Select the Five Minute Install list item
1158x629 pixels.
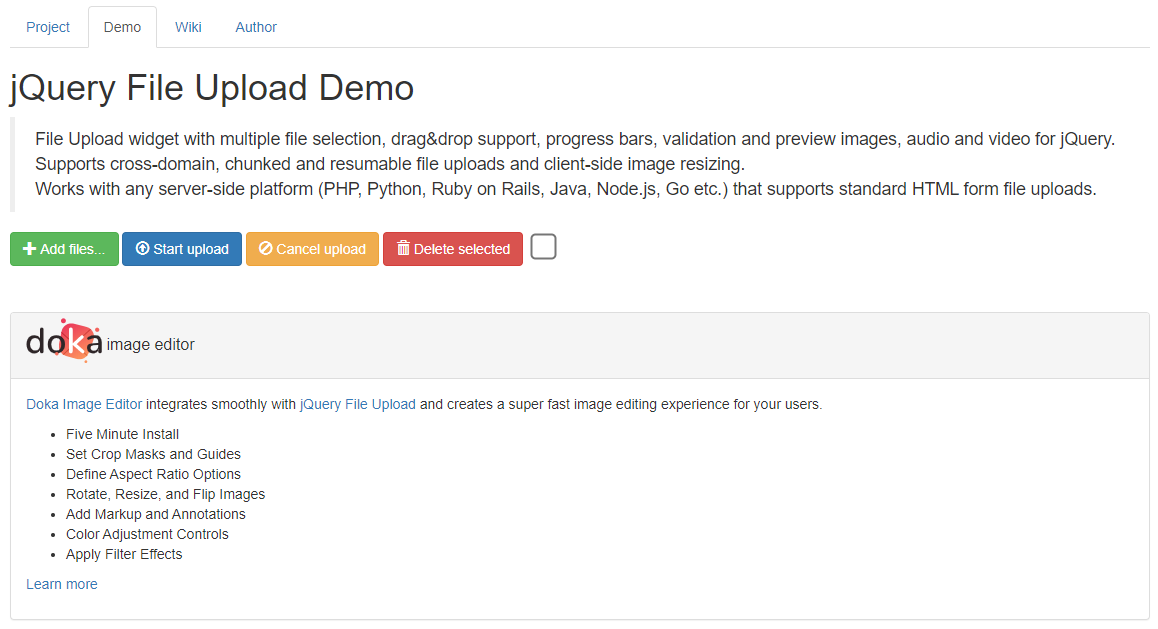click(x=122, y=433)
